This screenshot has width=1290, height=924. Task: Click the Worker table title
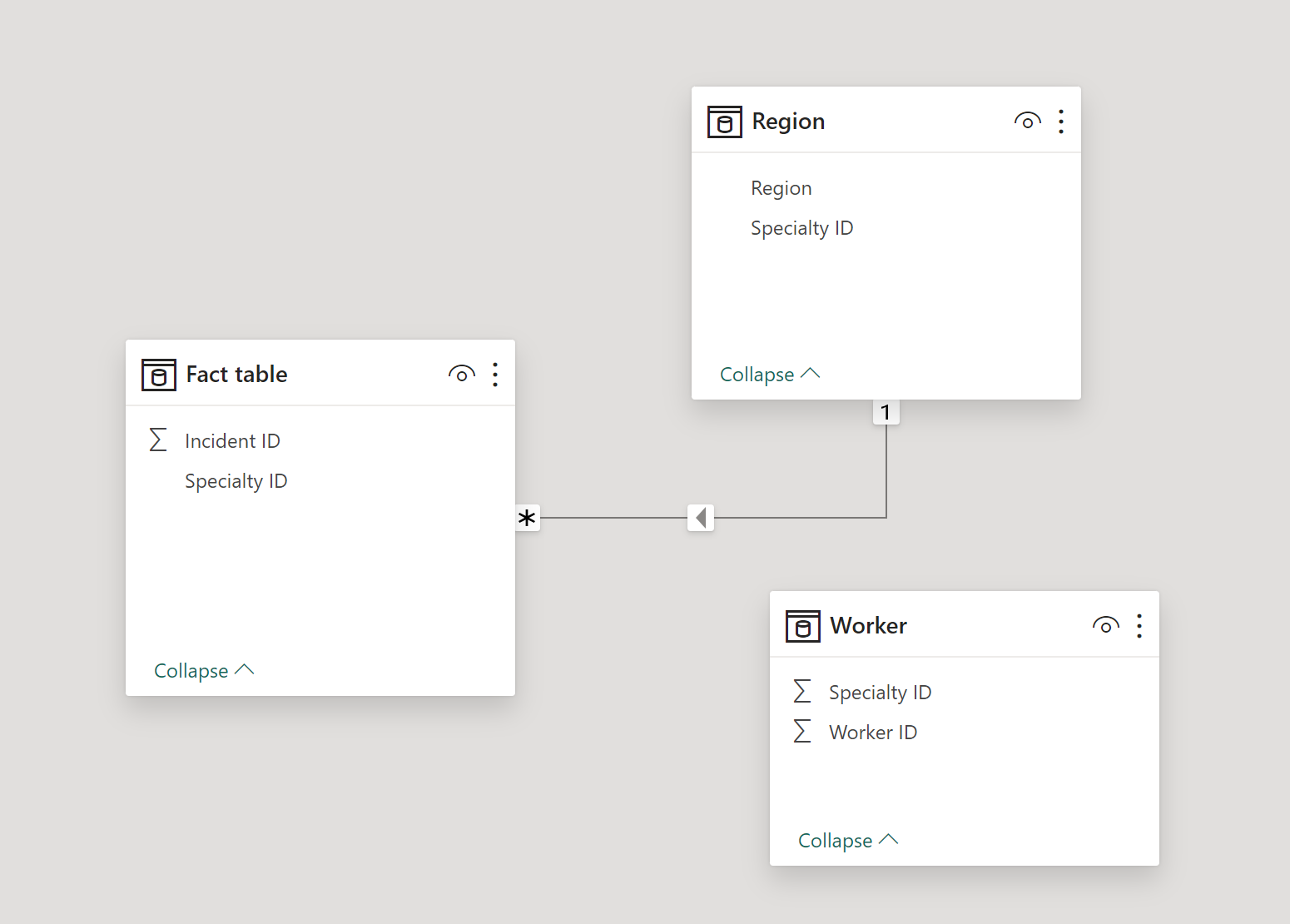[868, 626]
